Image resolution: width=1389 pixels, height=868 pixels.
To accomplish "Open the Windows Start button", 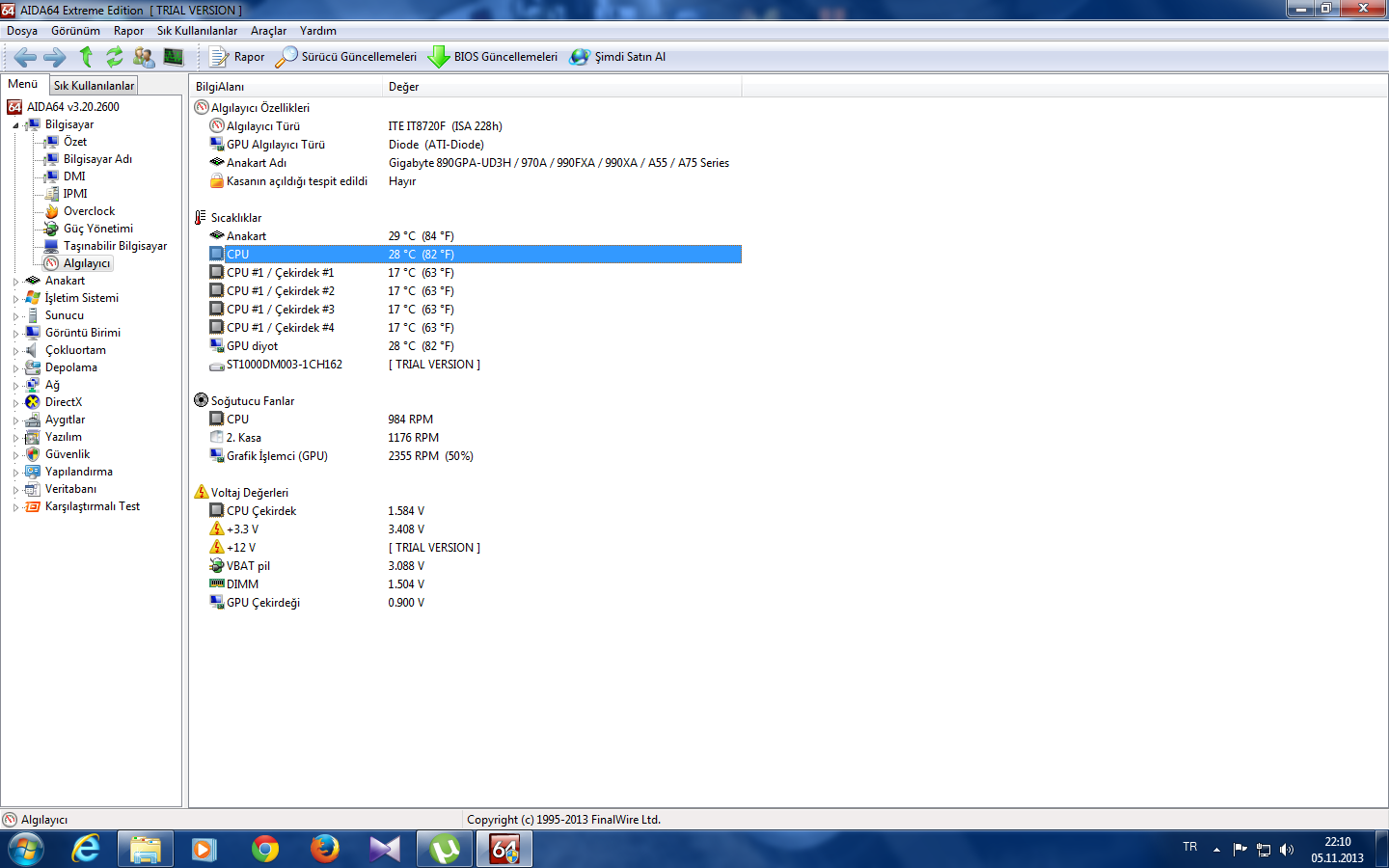I will tap(26, 850).
